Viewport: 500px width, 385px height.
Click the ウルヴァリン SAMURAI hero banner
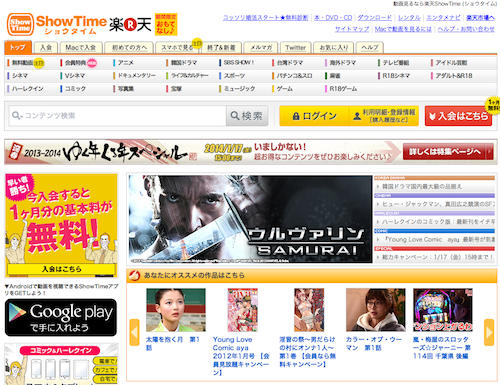pyautogui.click(x=250, y=219)
